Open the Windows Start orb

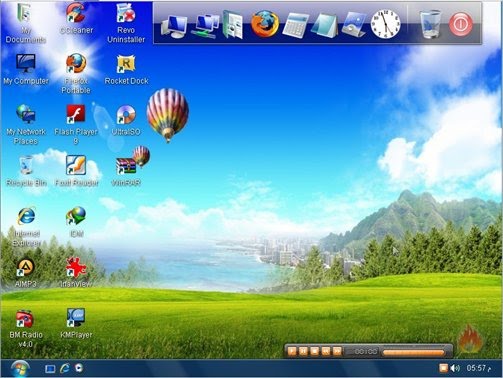pyautogui.click(x=20, y=368)
